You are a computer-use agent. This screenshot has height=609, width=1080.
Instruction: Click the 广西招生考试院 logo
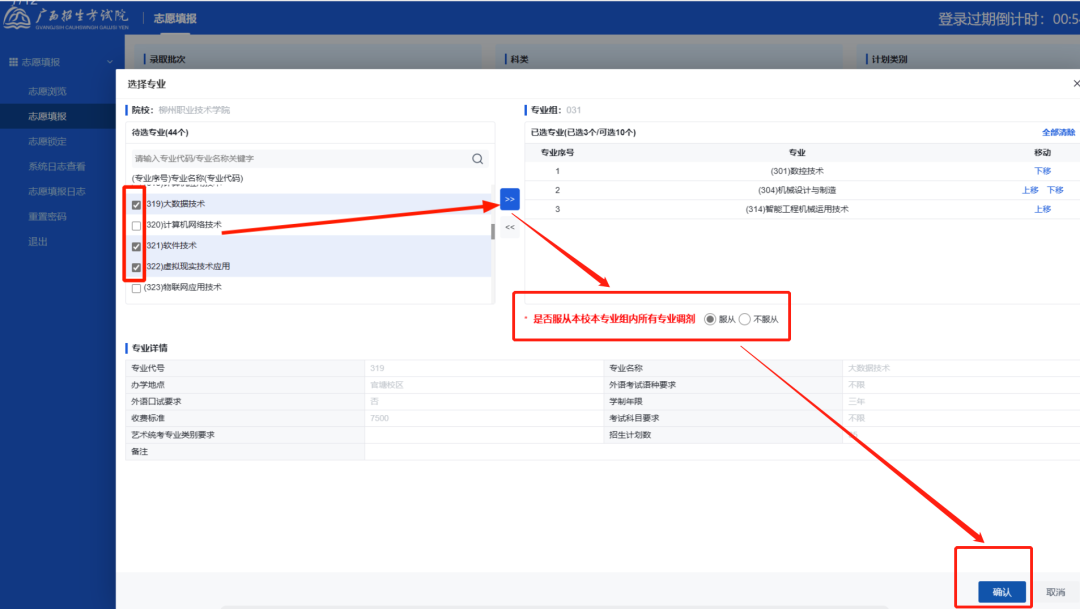(x=67, y=18)
